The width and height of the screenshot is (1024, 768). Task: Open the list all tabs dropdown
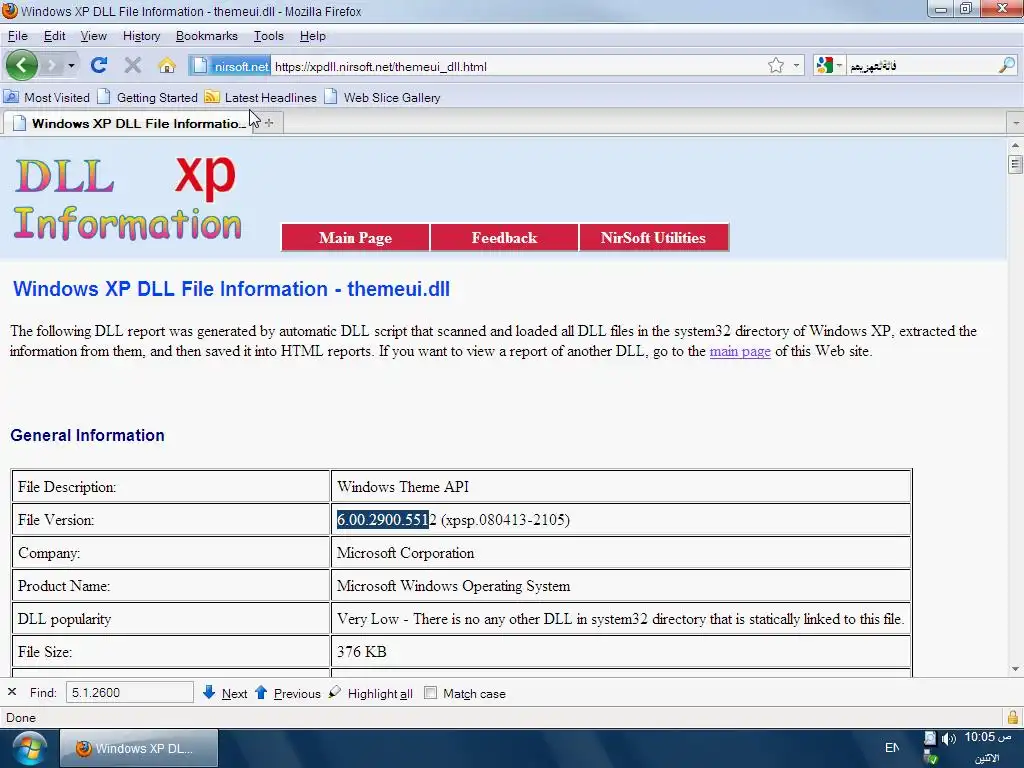[1016, 123]
